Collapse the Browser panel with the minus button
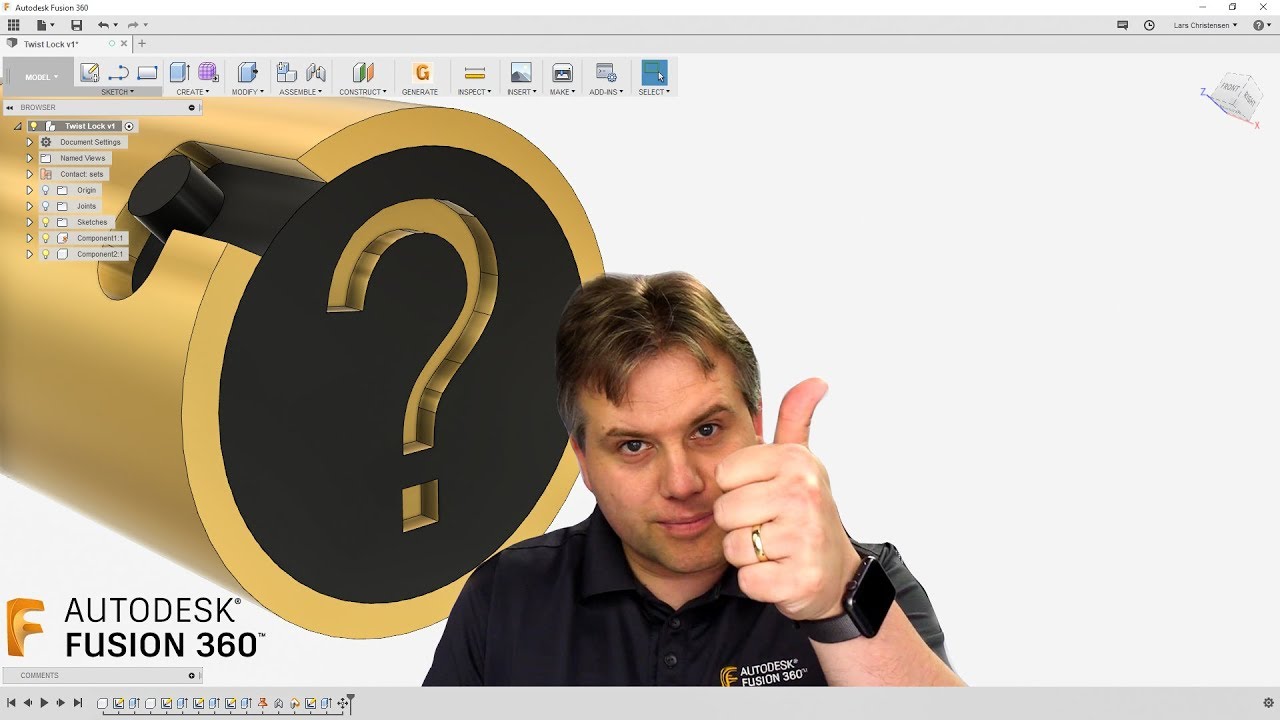 click(191, 107)
